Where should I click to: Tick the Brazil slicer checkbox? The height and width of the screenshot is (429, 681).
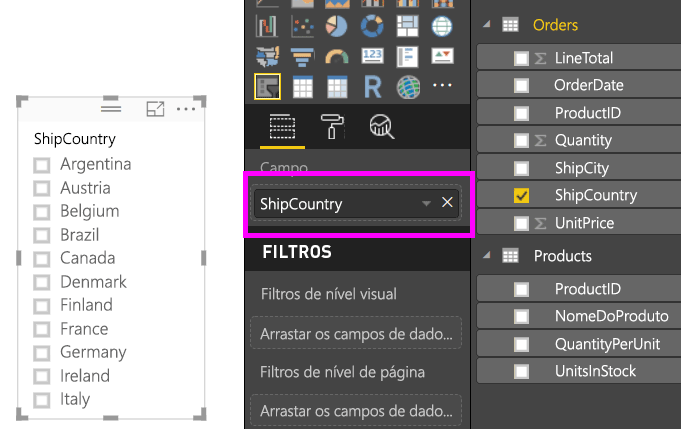point(42,235)
